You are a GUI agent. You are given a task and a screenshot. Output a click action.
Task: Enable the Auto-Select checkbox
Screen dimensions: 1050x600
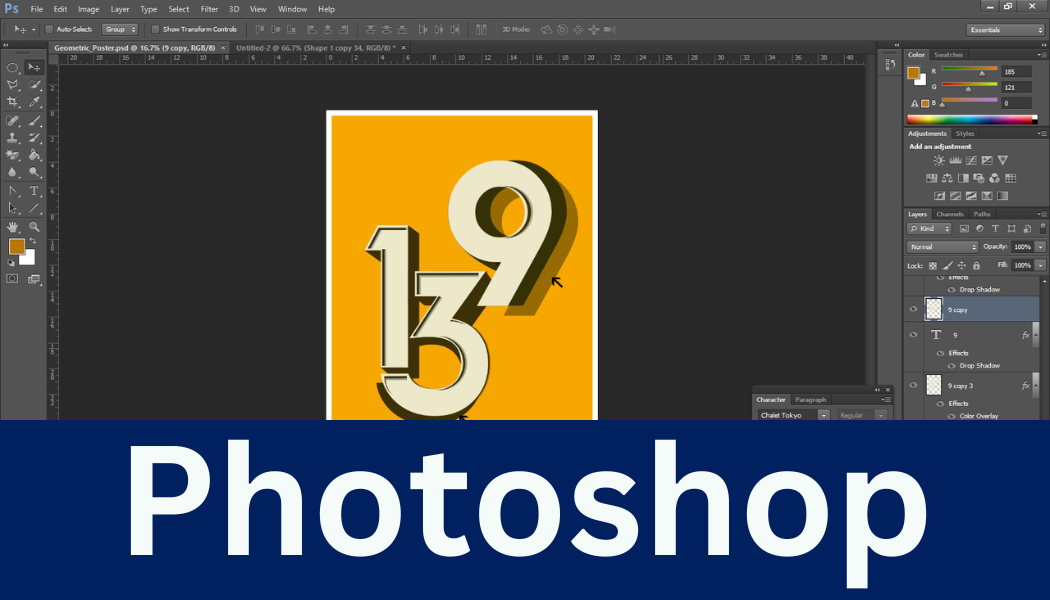[50, 29]
